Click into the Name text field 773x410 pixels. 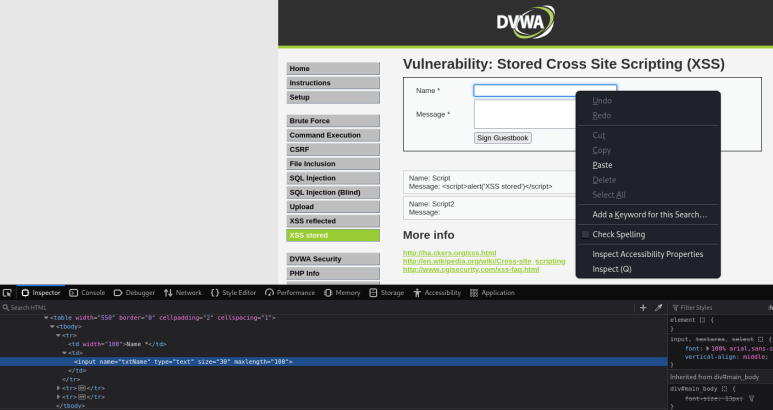coord(545,91)
